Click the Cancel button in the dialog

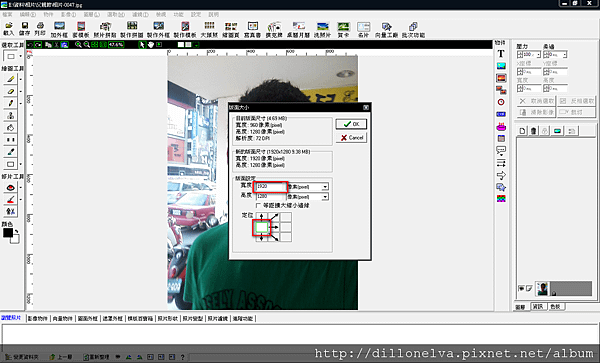point(351,138)
